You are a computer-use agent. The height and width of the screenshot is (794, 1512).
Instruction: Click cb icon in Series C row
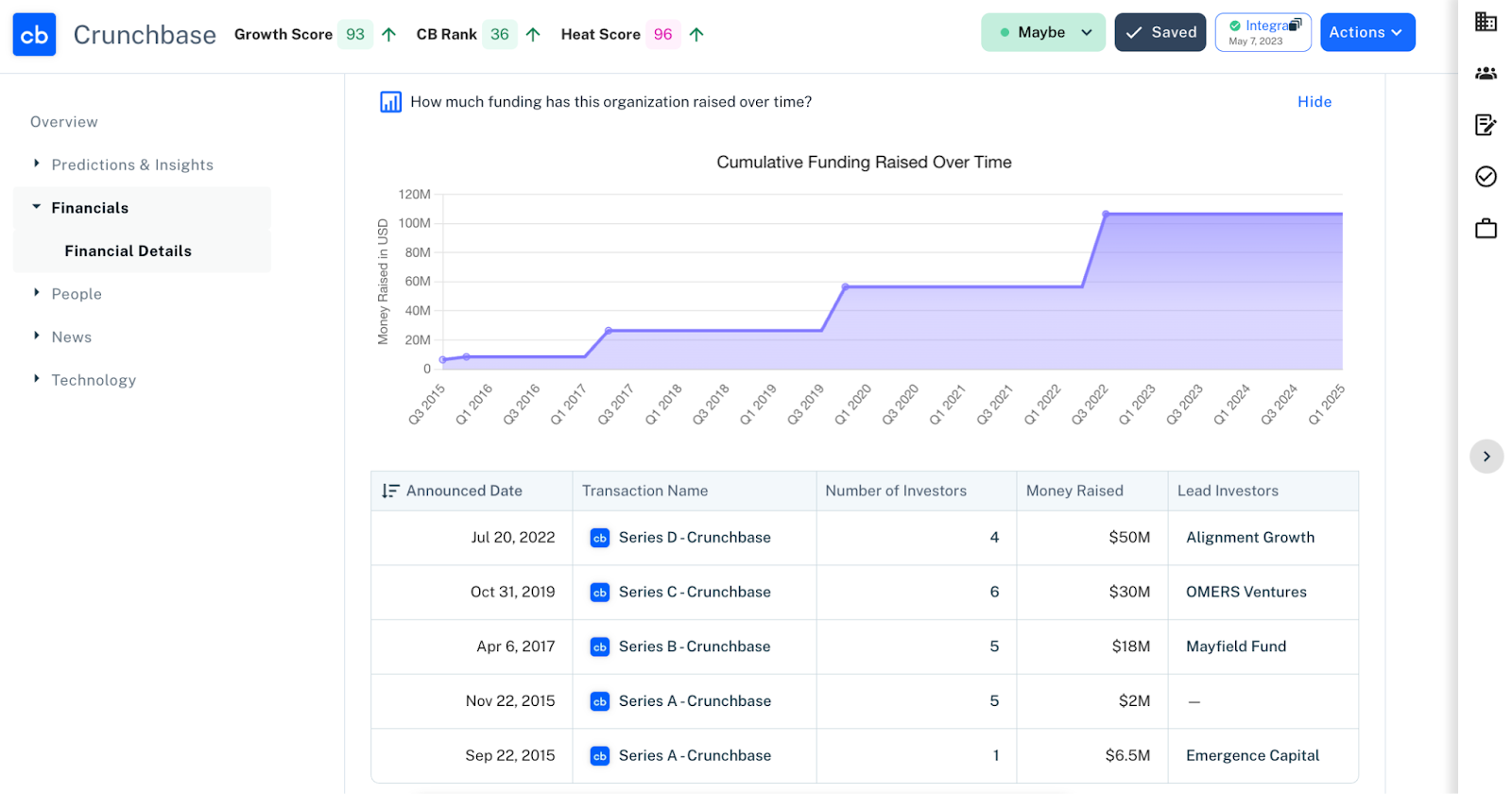pos(599,593)
